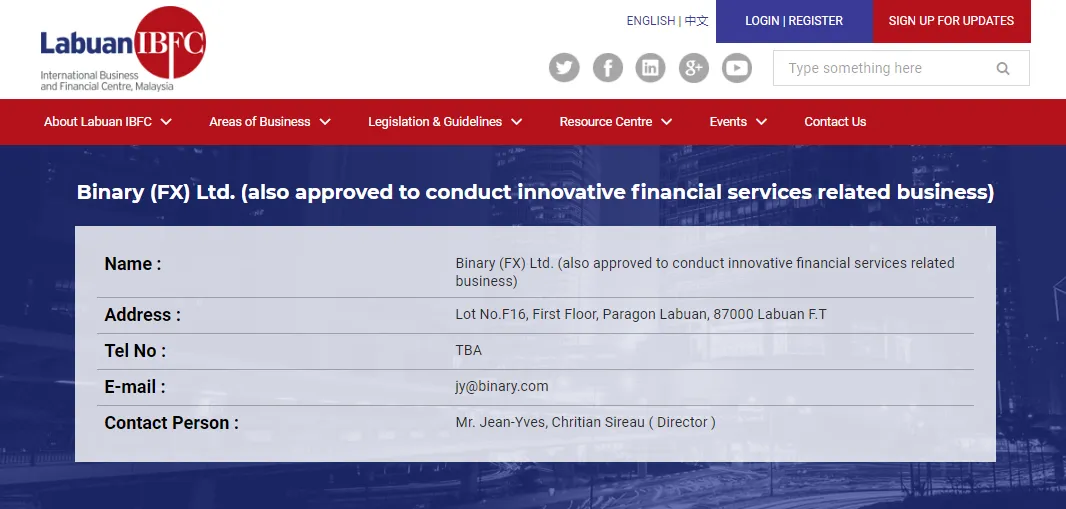This screenshot has height=509, width=1066.
Task: Expand the Resource Centre chevron
Action: [x=667, y=122]
